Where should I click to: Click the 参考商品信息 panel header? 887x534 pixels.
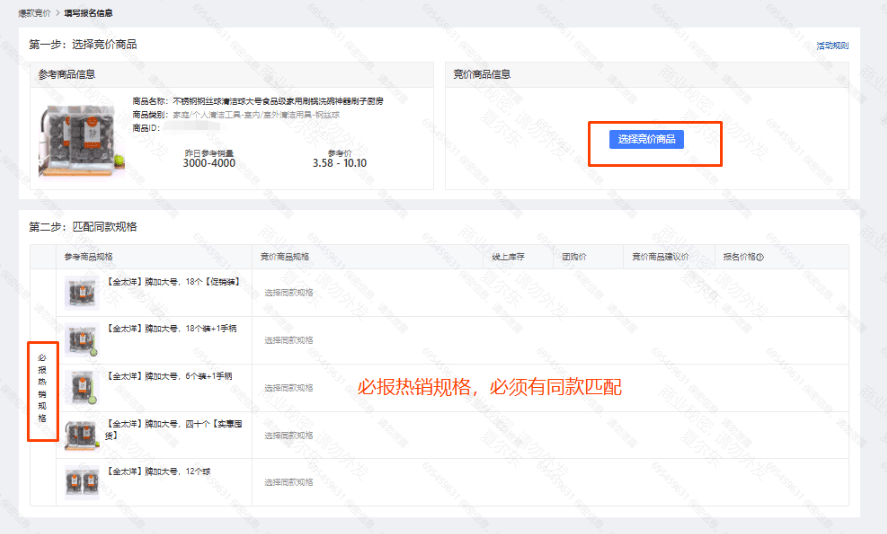click(x=67, y=74)
